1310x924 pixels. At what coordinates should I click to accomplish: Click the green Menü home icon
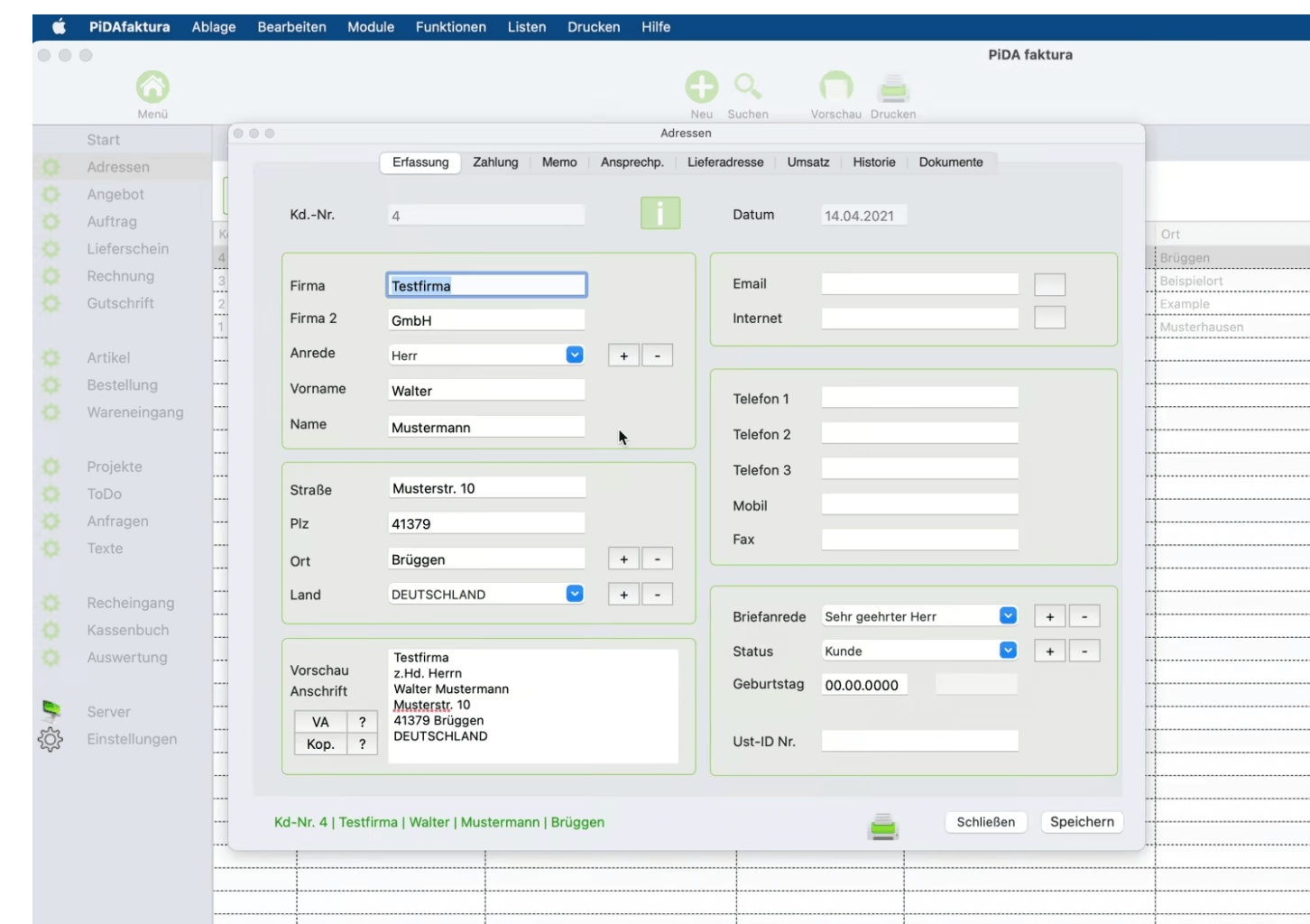152,88
